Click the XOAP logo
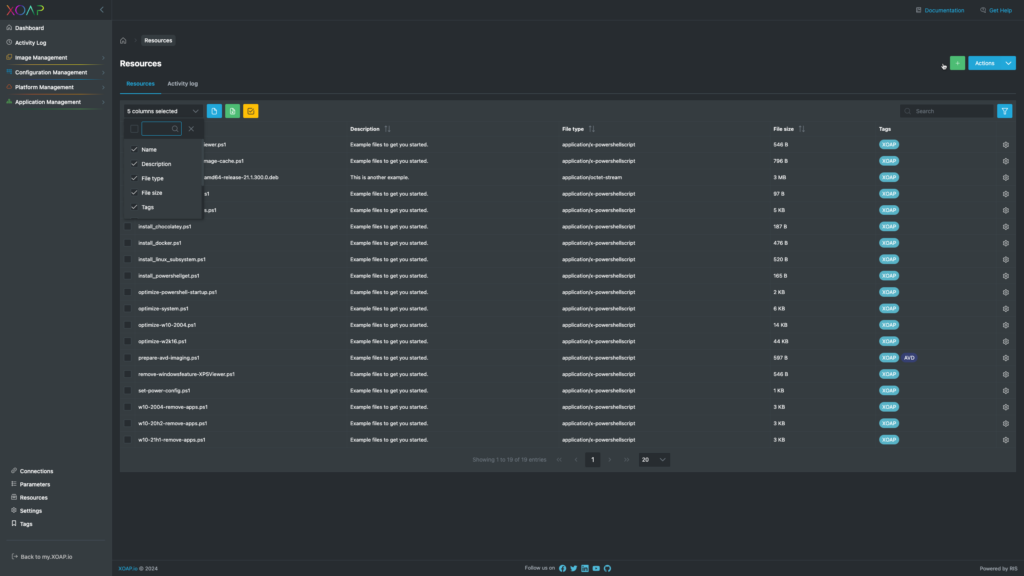This screenshot has height=576, width=1024. click(x=25, y=10)
